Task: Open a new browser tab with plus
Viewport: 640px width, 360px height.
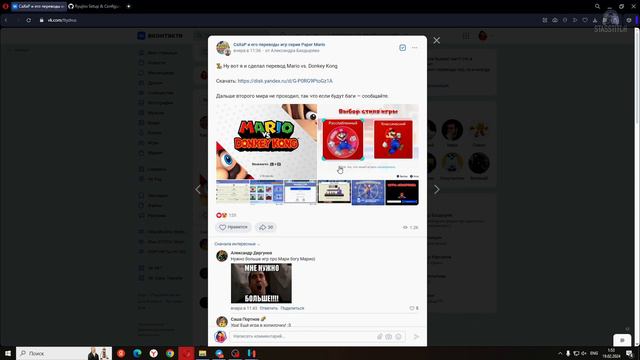Action: (128, 6)
